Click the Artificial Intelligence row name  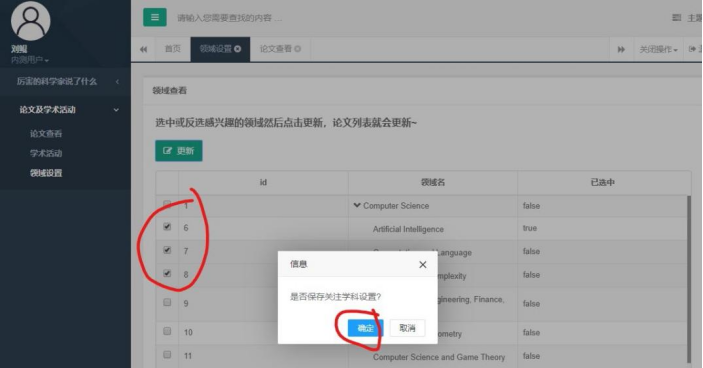click(408, 229)
